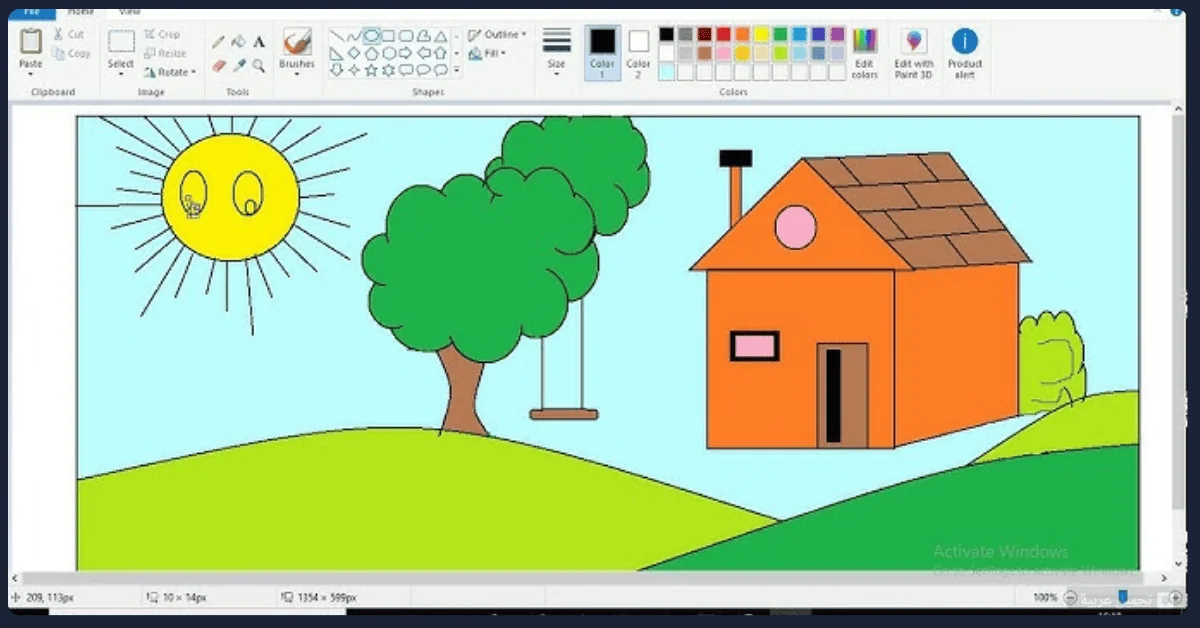Open the shape Fill dropdown
The height and width of the screenshot is (628, 1200).
click(488, 53)
